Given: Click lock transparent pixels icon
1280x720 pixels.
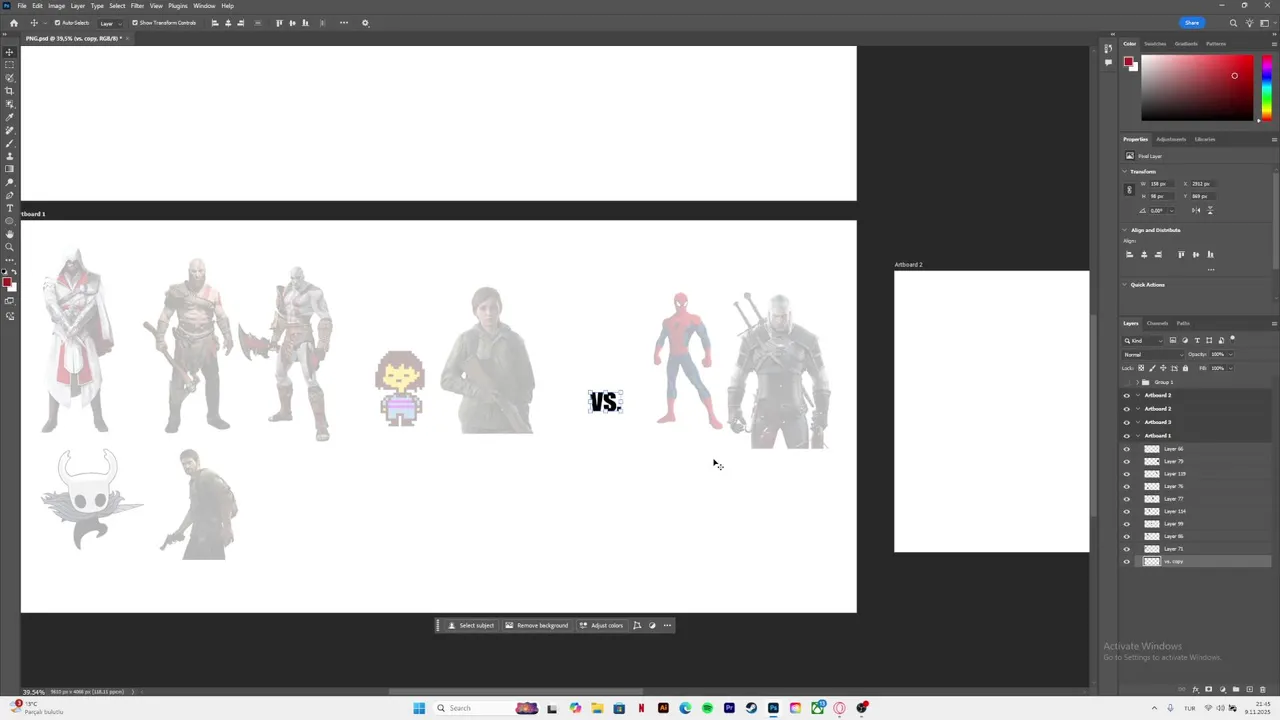Looking at the screenshot, I should coord(1141,368).
